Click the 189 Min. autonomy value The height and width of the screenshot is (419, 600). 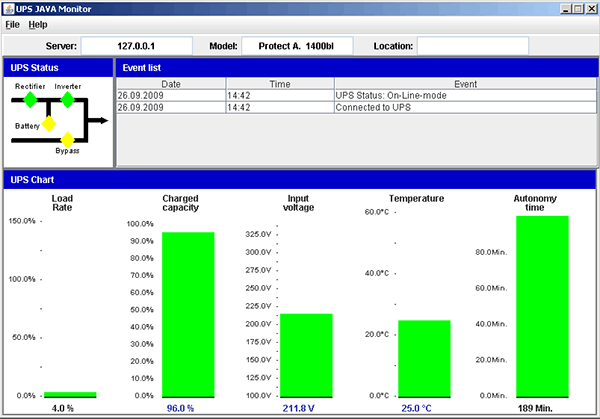pyautogui.click(x=535, y=408)
